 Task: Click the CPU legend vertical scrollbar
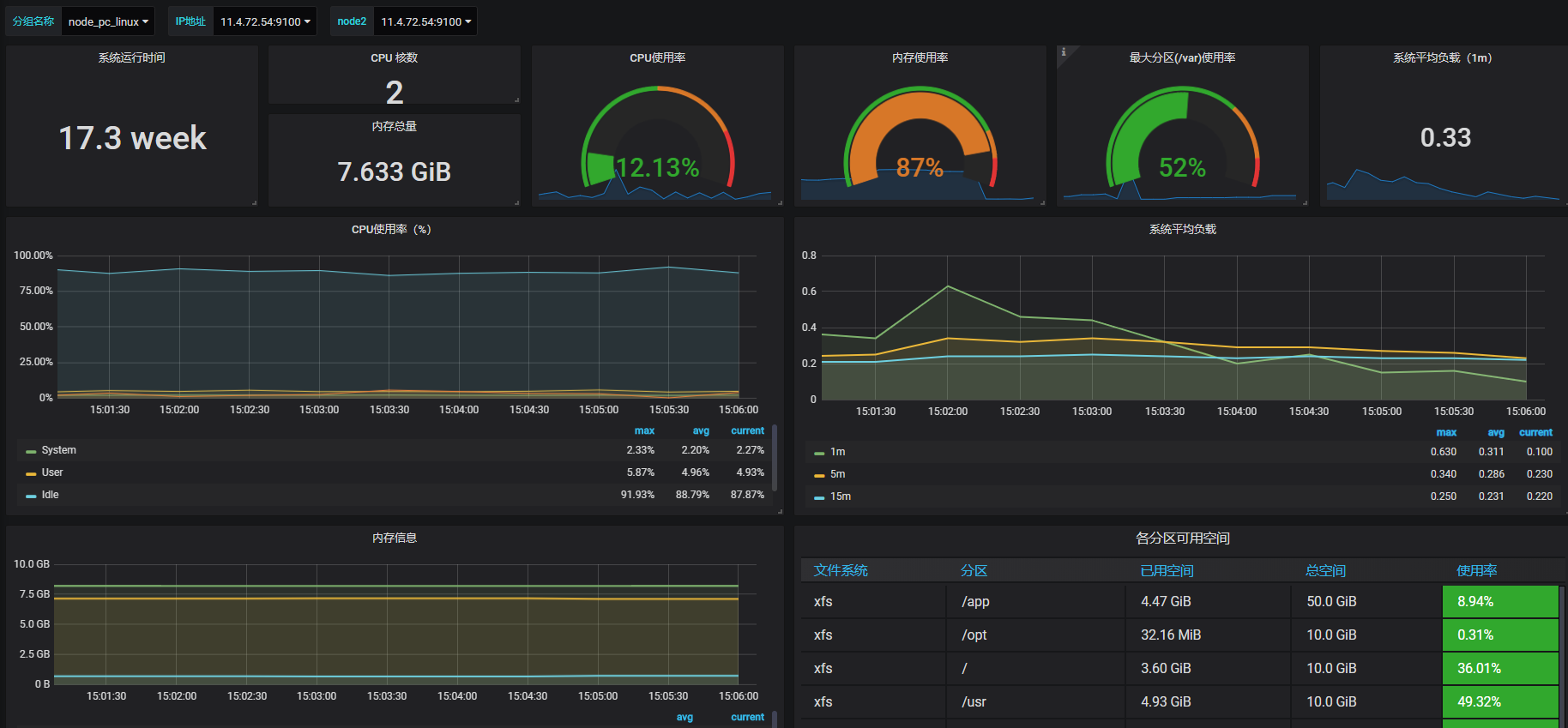tap(775, 458)
